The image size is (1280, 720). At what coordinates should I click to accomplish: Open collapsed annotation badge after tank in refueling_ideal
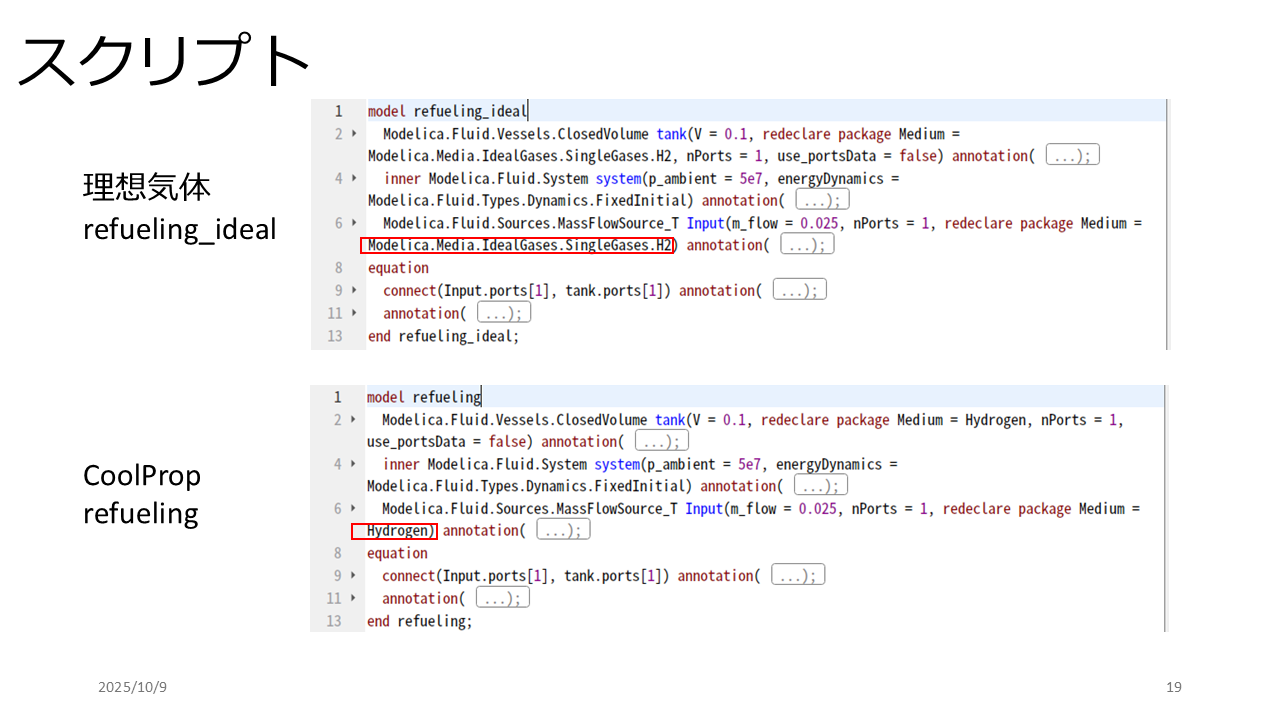(1072, 156)
